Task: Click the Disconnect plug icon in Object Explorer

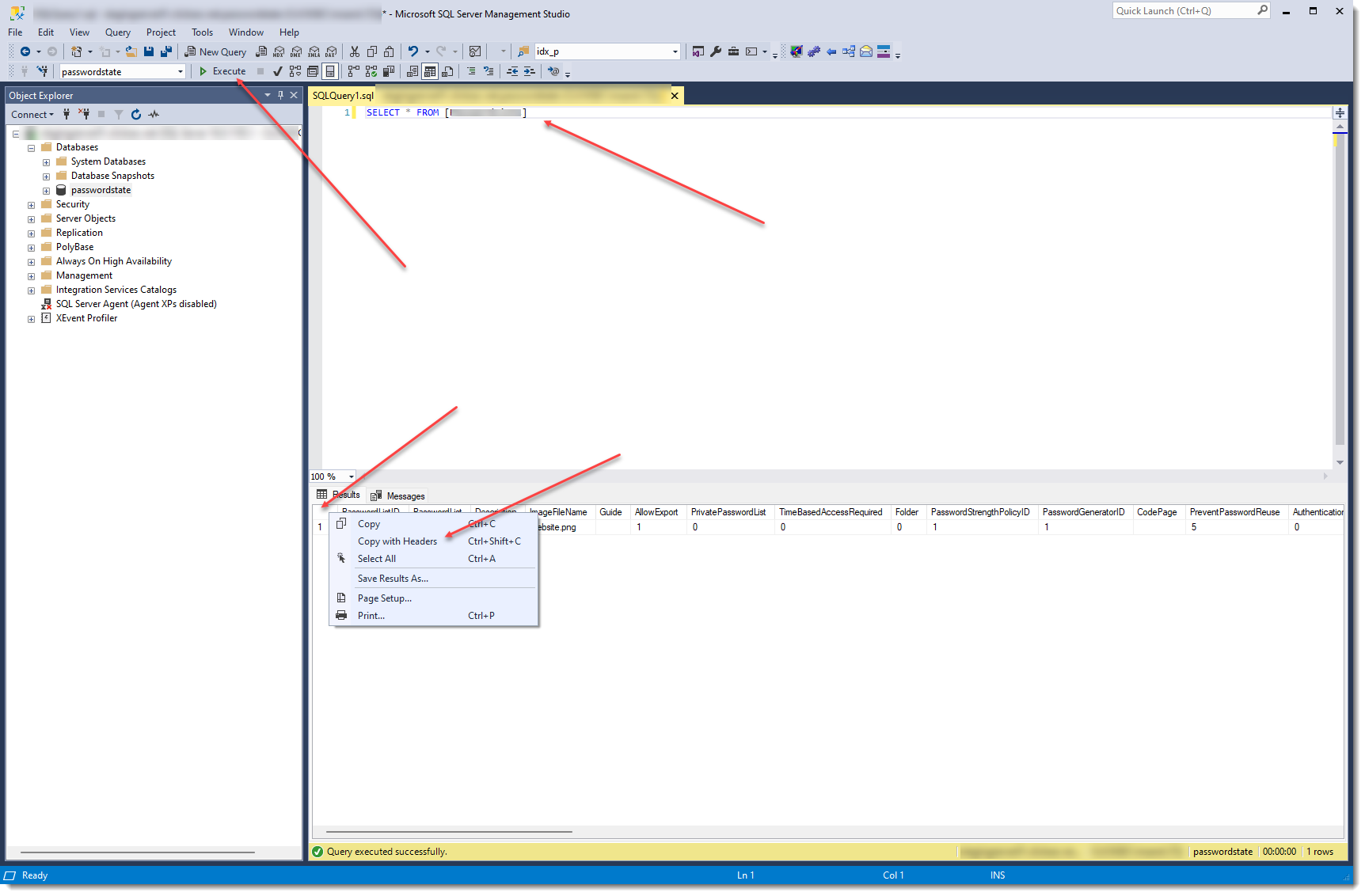Action: point(84,115)
